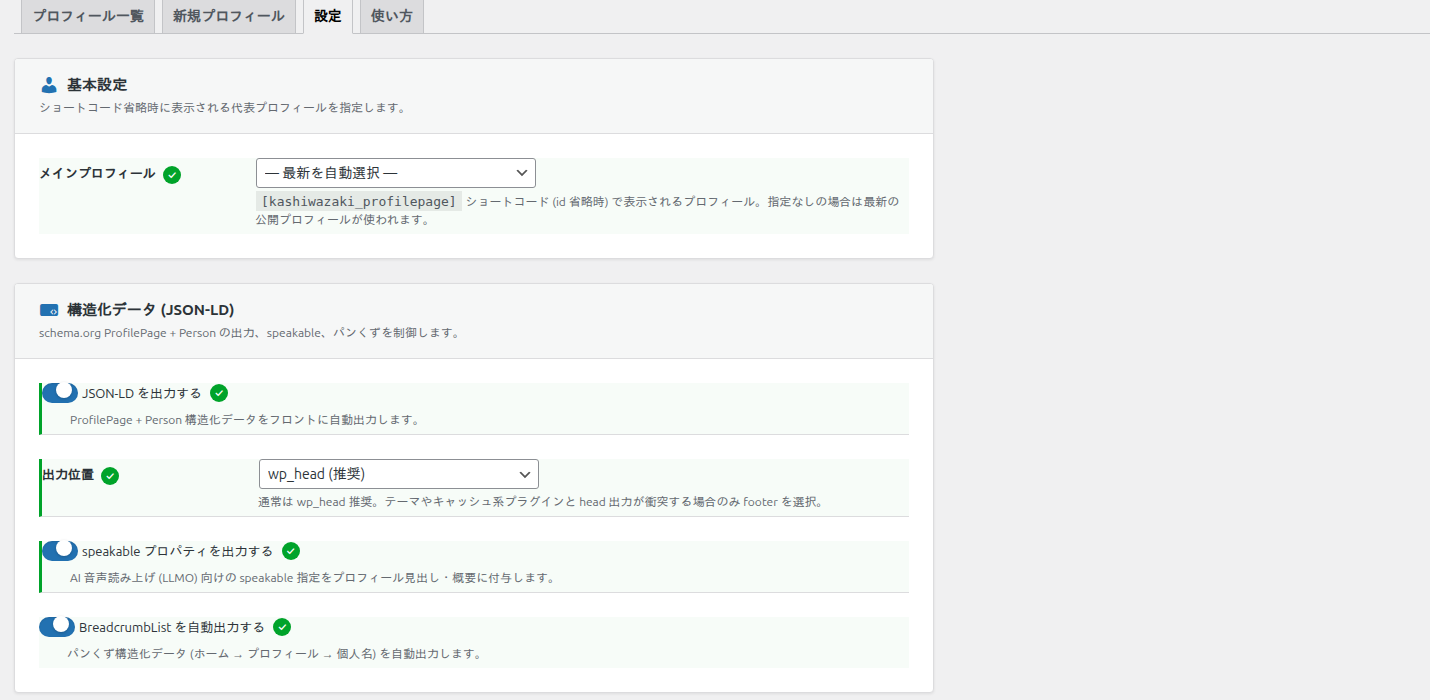Viewport: 1430px width, 700px height.
Task: Open the 使い方 tab
Action: pyautogui.click(x=391, y=16)
